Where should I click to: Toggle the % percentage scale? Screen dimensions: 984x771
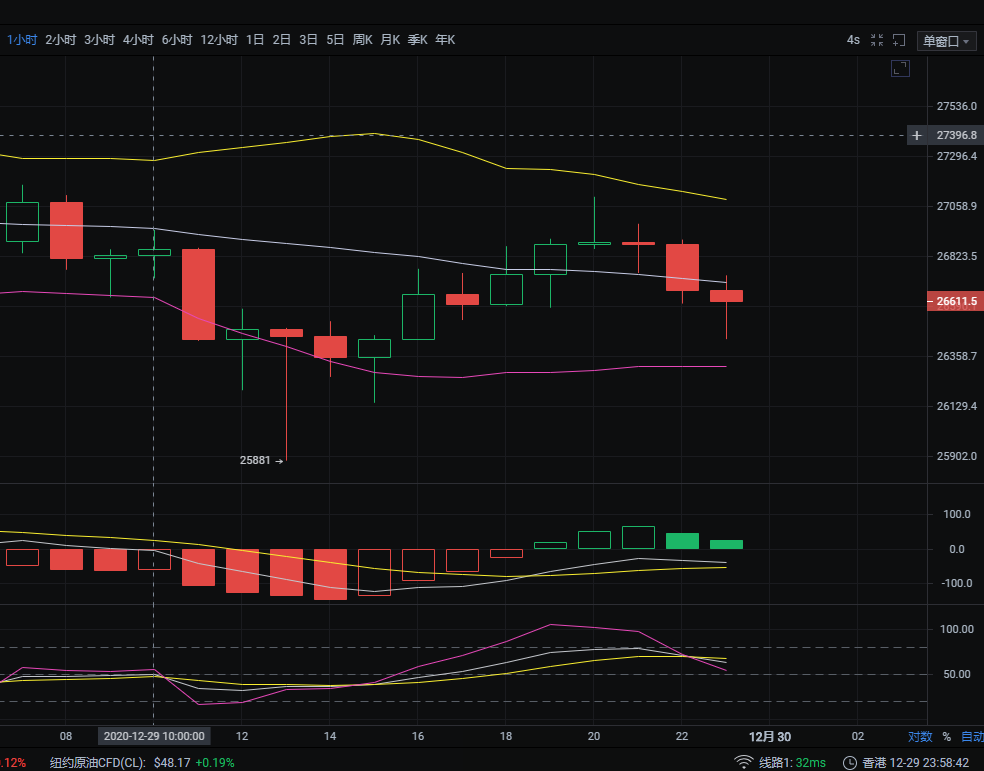click(946, 736)
